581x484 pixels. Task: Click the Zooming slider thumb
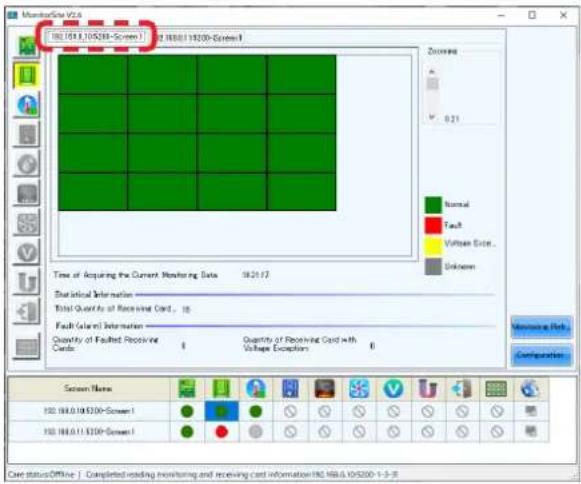pyautogui.click(x=432, y=84)
